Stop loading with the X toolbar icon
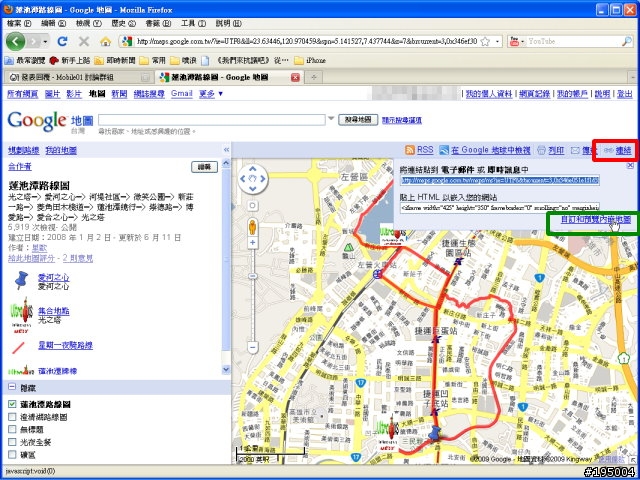The height and width of the screenshot is (480, 640). coord(84,41)
